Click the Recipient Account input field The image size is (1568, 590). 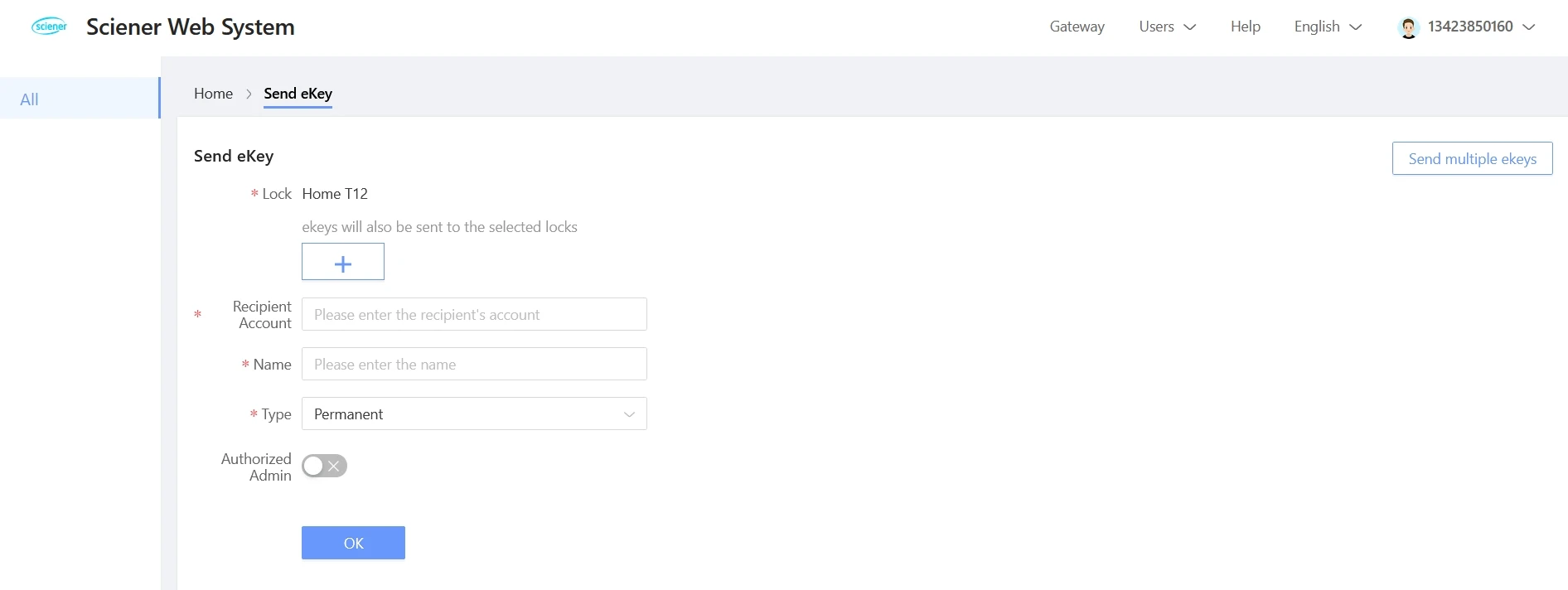click(x=474, y=314)
